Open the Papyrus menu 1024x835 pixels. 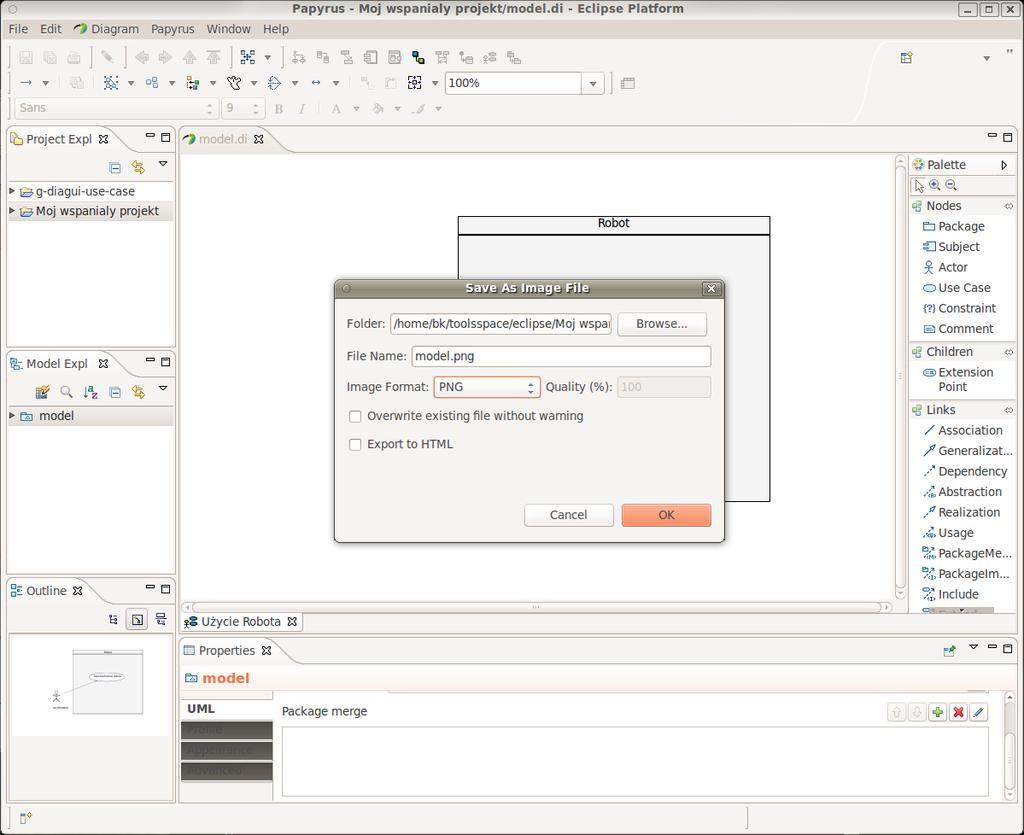pyautogui.click(x=172, y=29)
